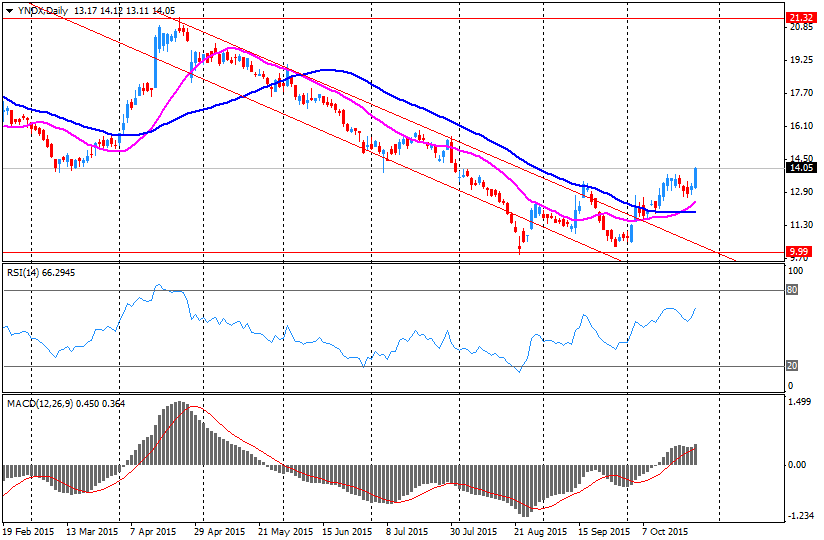Click the 30 Jul 2015 date label
The height and width of the screenshot is (540, 824).
tap(473, 532)
